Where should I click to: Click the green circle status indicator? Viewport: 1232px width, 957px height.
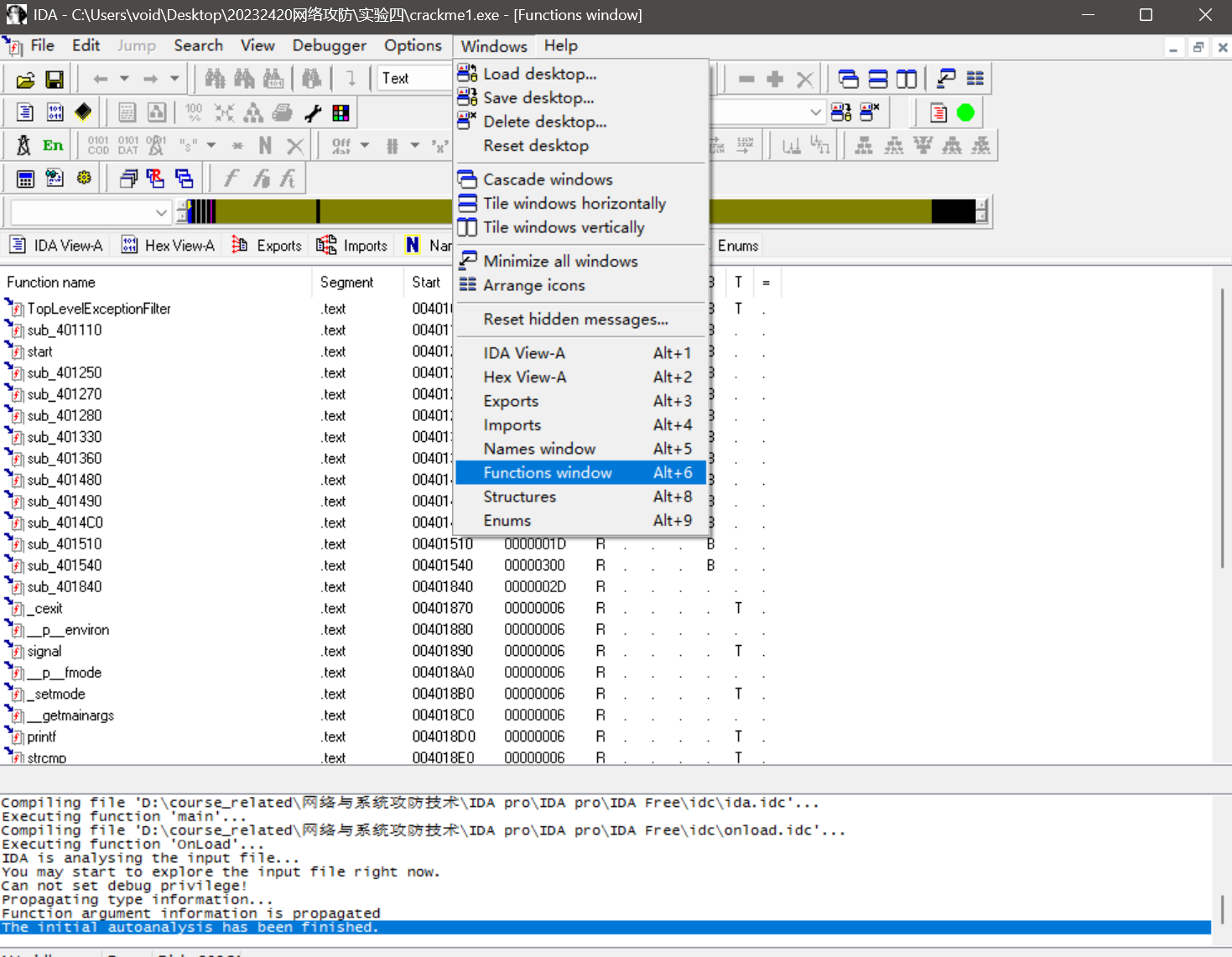tap(965, 112)
